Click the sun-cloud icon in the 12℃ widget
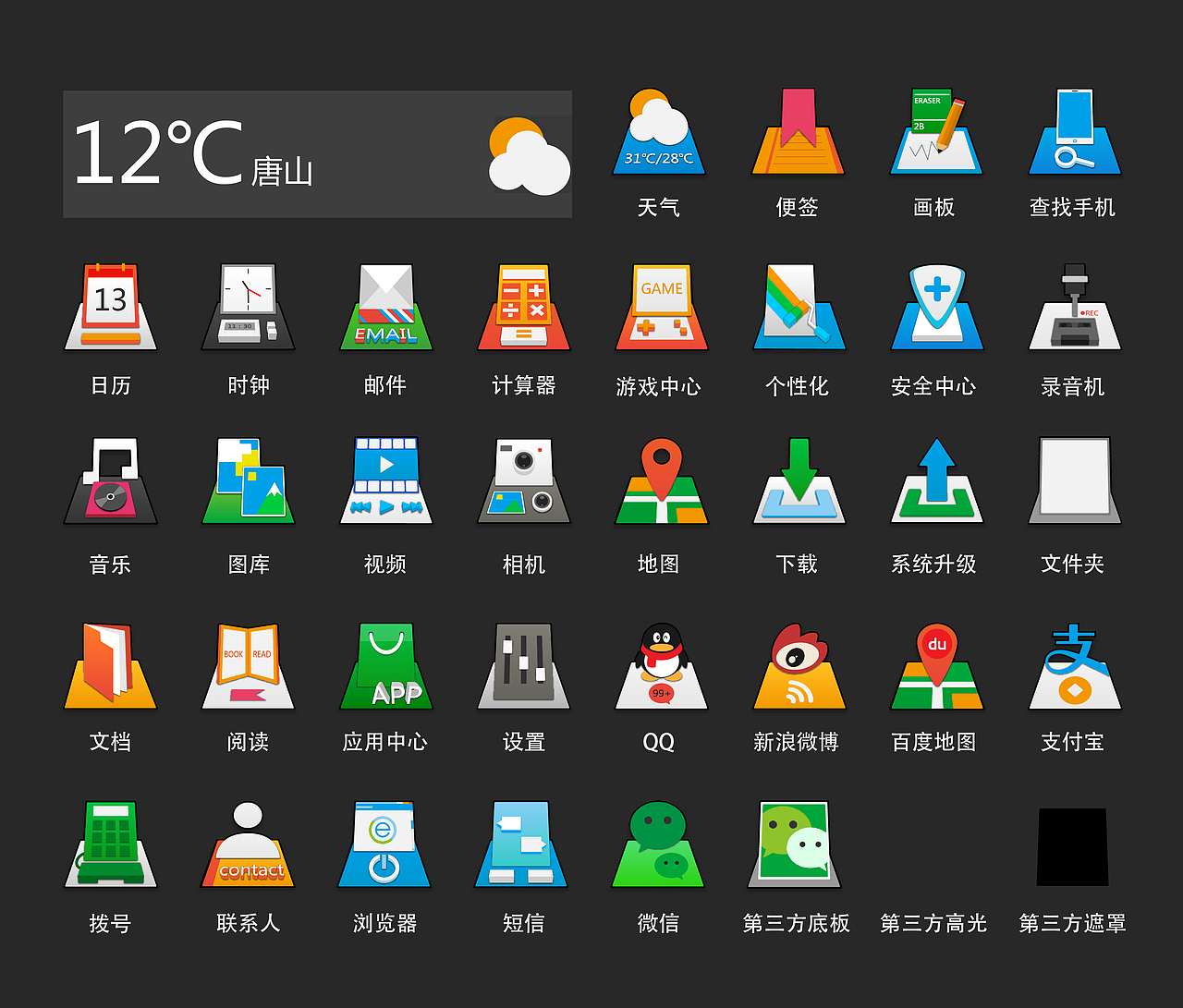 point(530,156)
